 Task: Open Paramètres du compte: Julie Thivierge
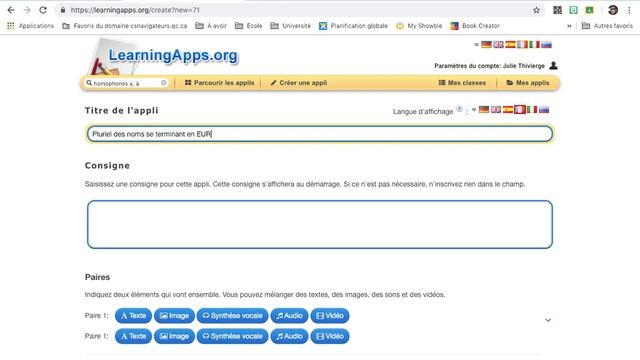tap(489, 66)
